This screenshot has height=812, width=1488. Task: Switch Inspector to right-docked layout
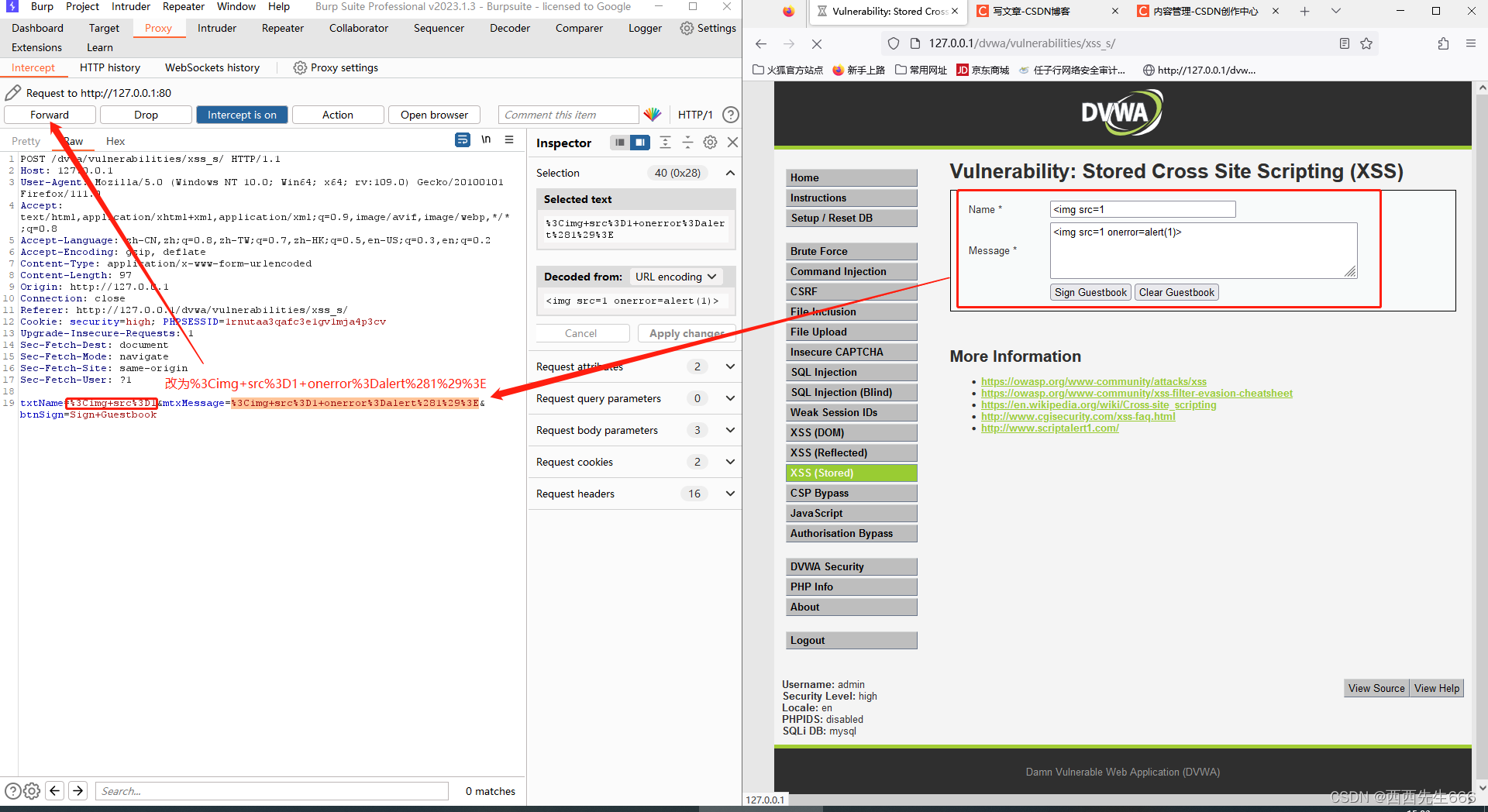coord(640,143)
